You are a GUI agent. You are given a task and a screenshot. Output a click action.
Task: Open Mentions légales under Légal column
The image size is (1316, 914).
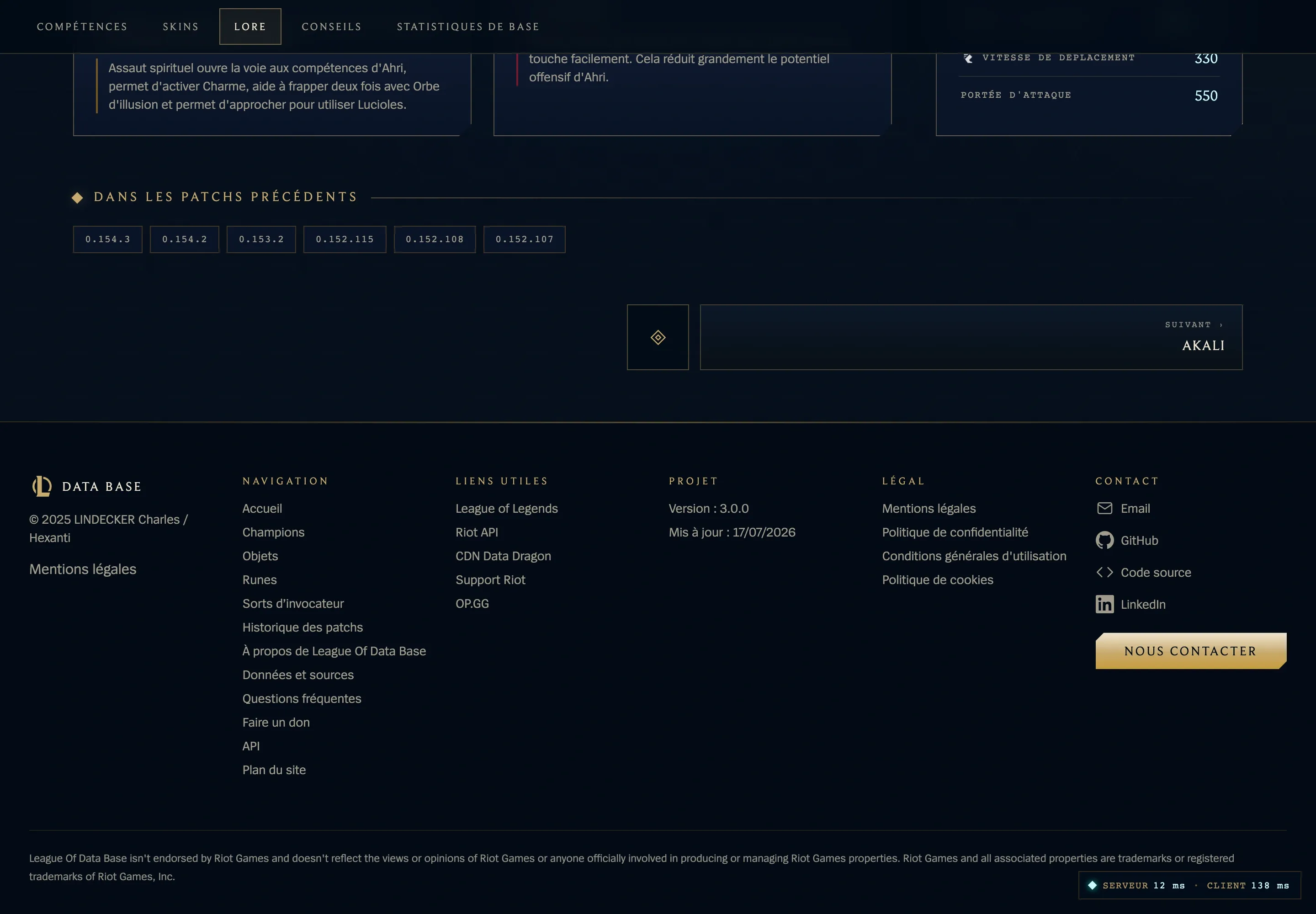click(x=929, y=509)
